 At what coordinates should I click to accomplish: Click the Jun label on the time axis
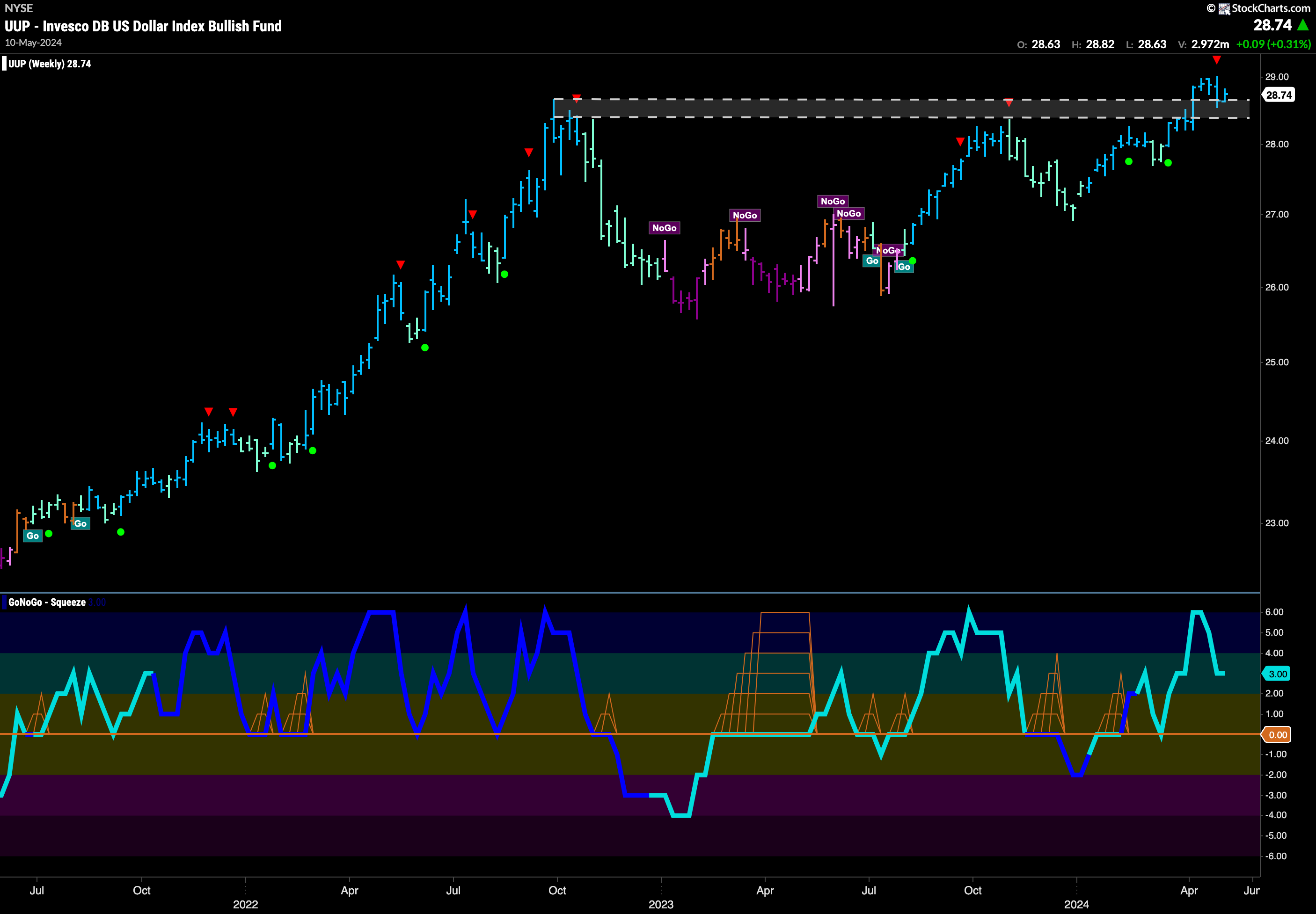pos(1251,891)
